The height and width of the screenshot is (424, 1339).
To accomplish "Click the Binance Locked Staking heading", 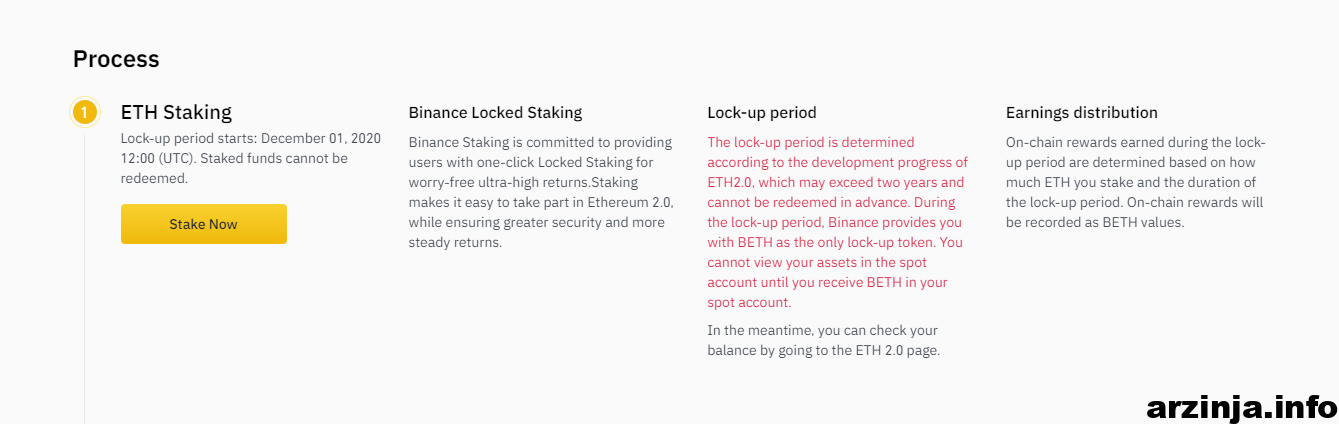I will point(495,113).
